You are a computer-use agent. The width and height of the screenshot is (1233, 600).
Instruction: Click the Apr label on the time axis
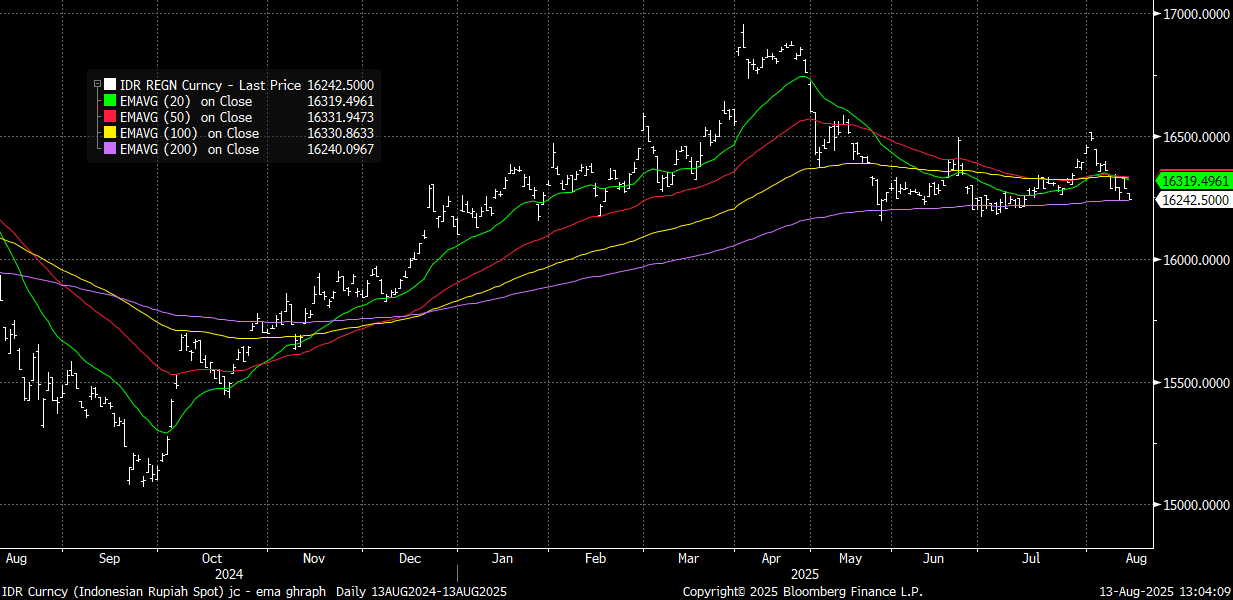coord(770,558)
